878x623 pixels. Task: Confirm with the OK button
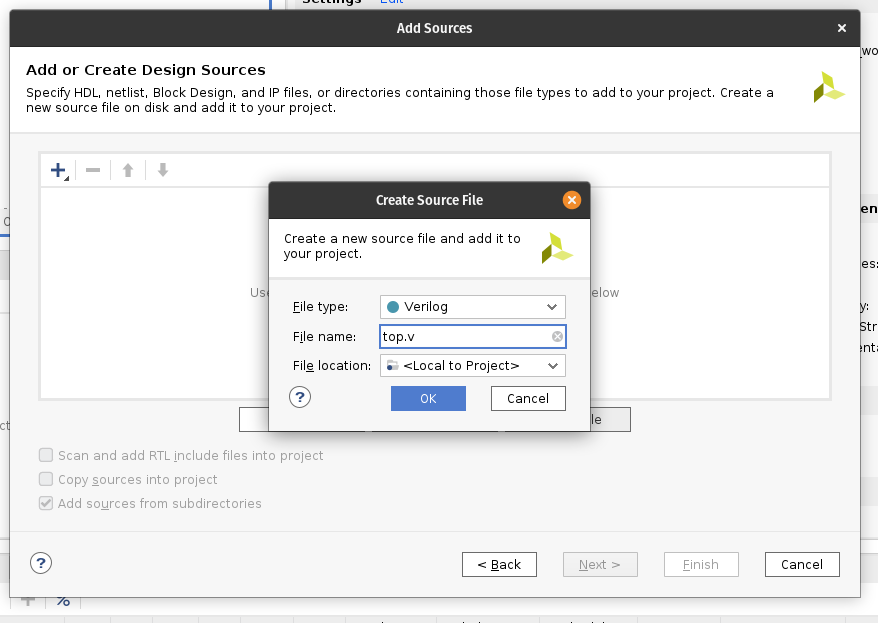click(x=428, y=399)
